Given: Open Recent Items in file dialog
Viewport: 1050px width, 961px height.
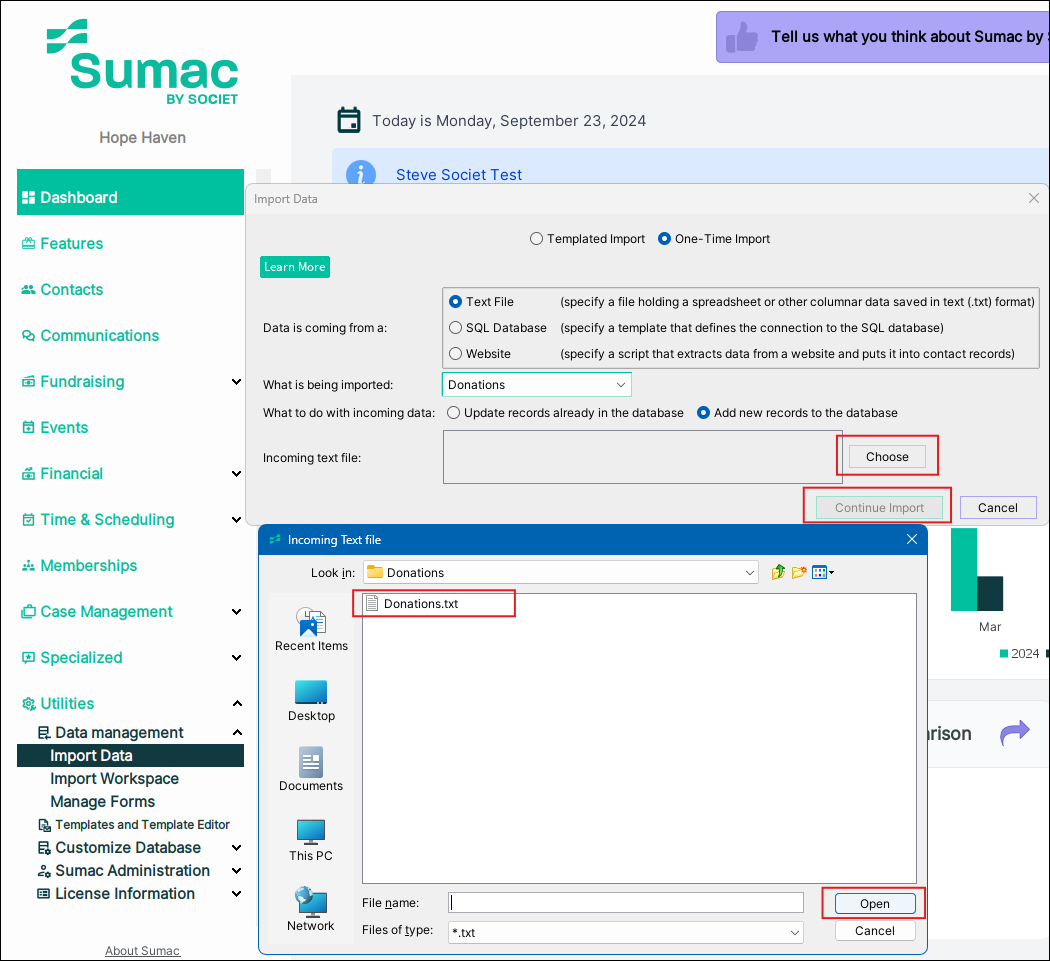Looking at the screenshot, I should tap(311, 630).
